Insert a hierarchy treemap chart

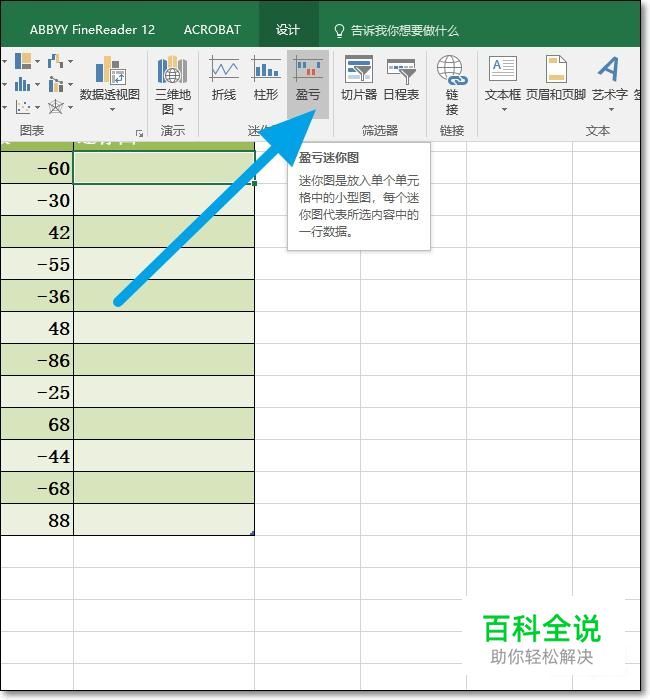(x=23, y=61)
